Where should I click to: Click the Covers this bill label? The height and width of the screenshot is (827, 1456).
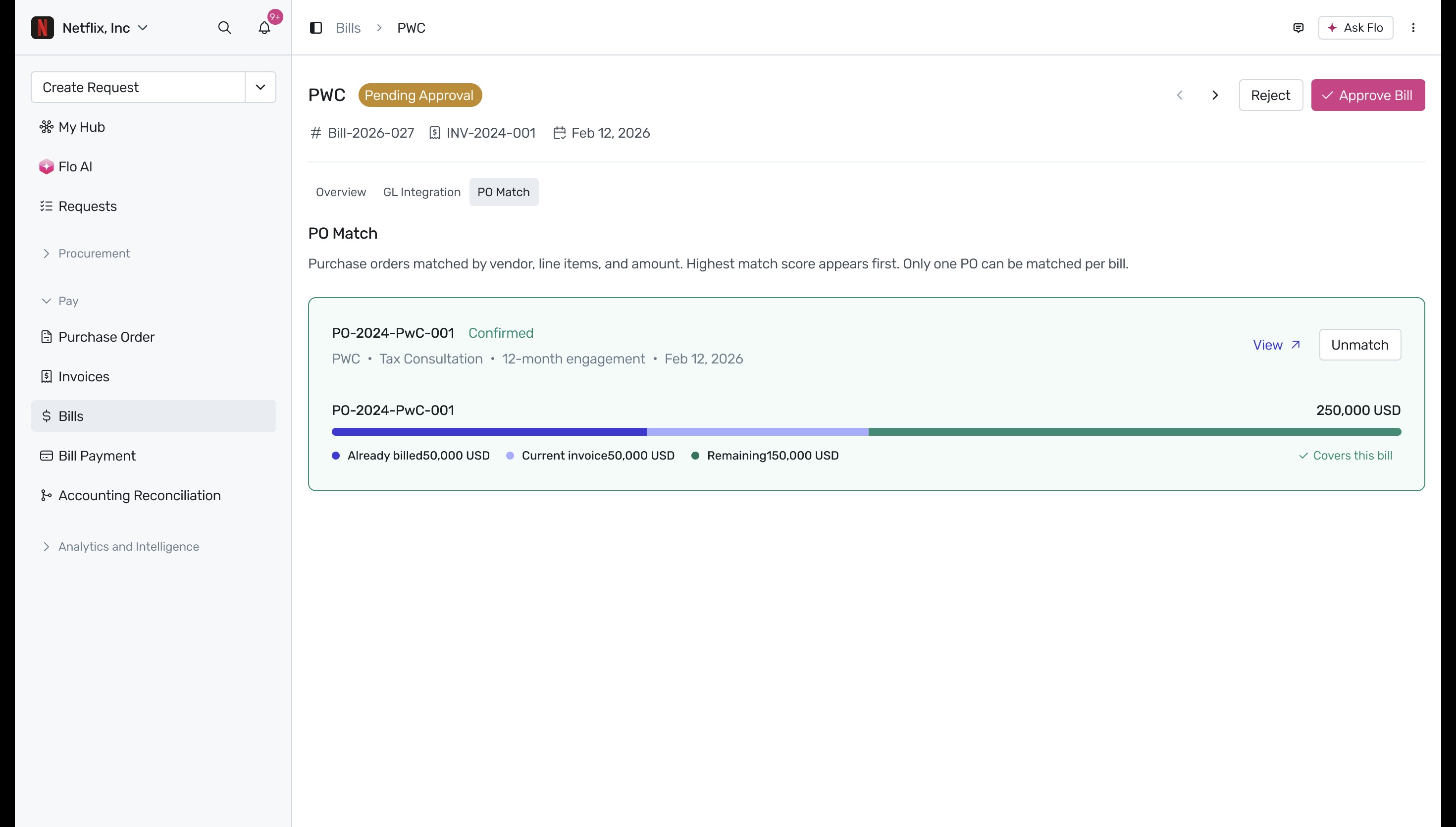click(1352, 456)
